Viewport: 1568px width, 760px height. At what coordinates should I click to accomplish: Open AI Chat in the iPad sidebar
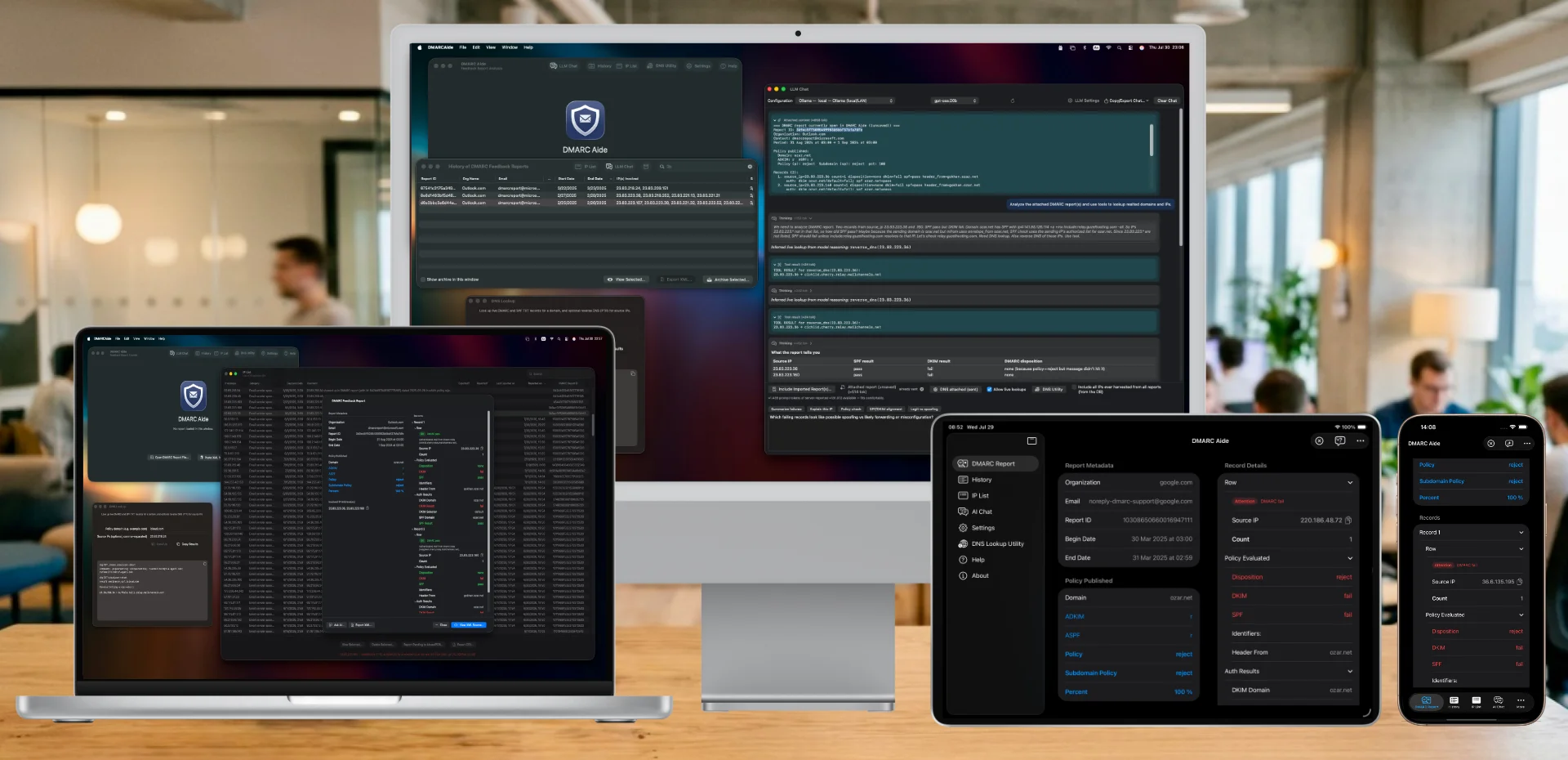coord(975,512)
